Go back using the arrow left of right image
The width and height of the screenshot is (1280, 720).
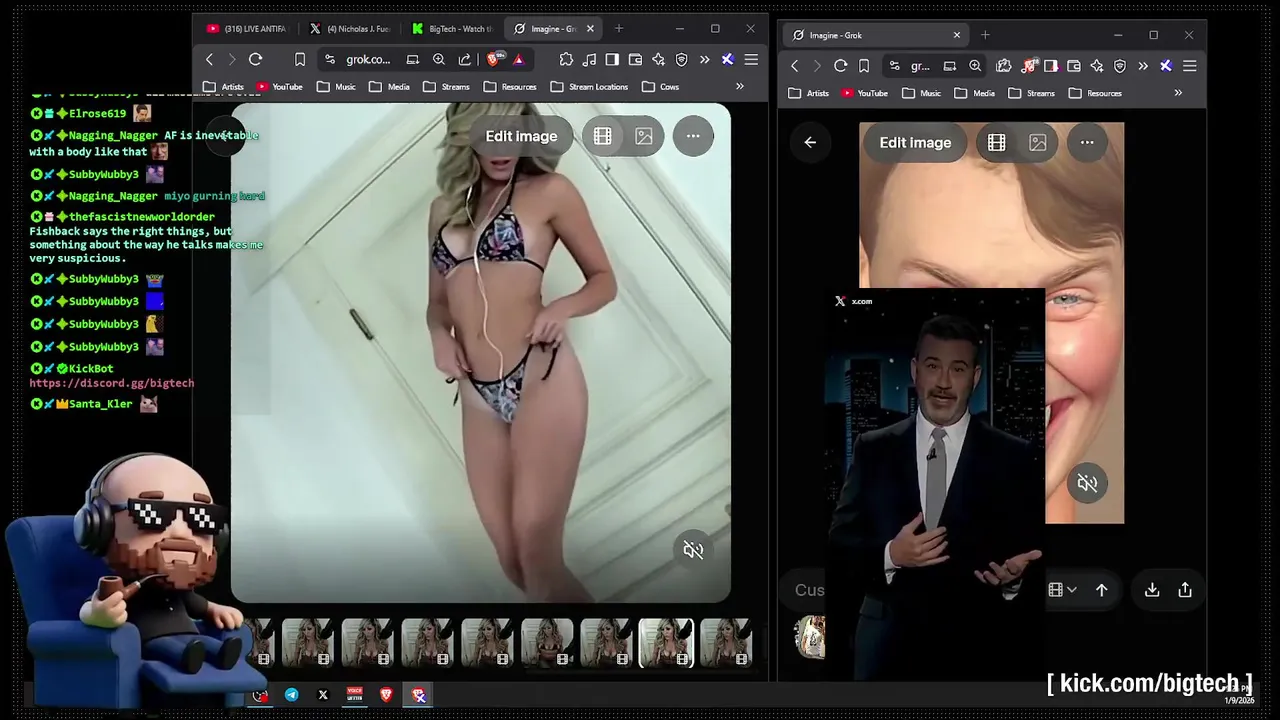click(810, 142)
